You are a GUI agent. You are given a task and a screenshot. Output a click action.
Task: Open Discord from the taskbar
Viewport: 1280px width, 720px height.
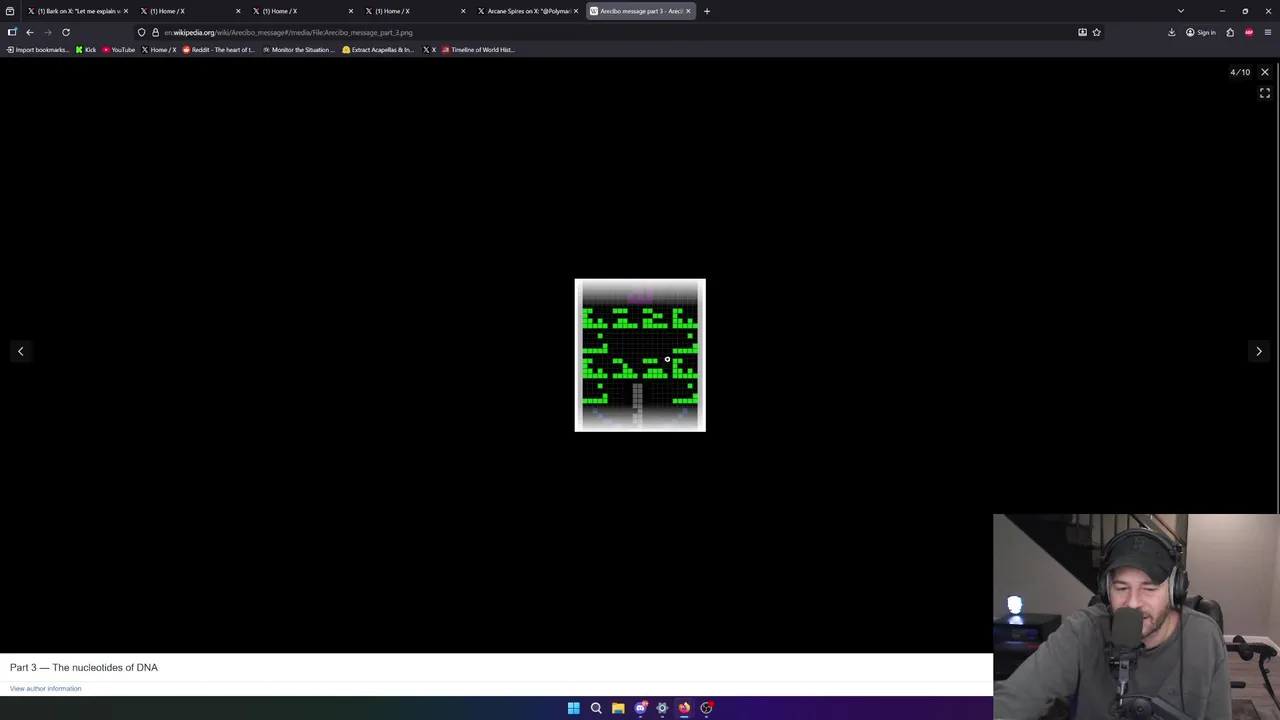point(640,708)
